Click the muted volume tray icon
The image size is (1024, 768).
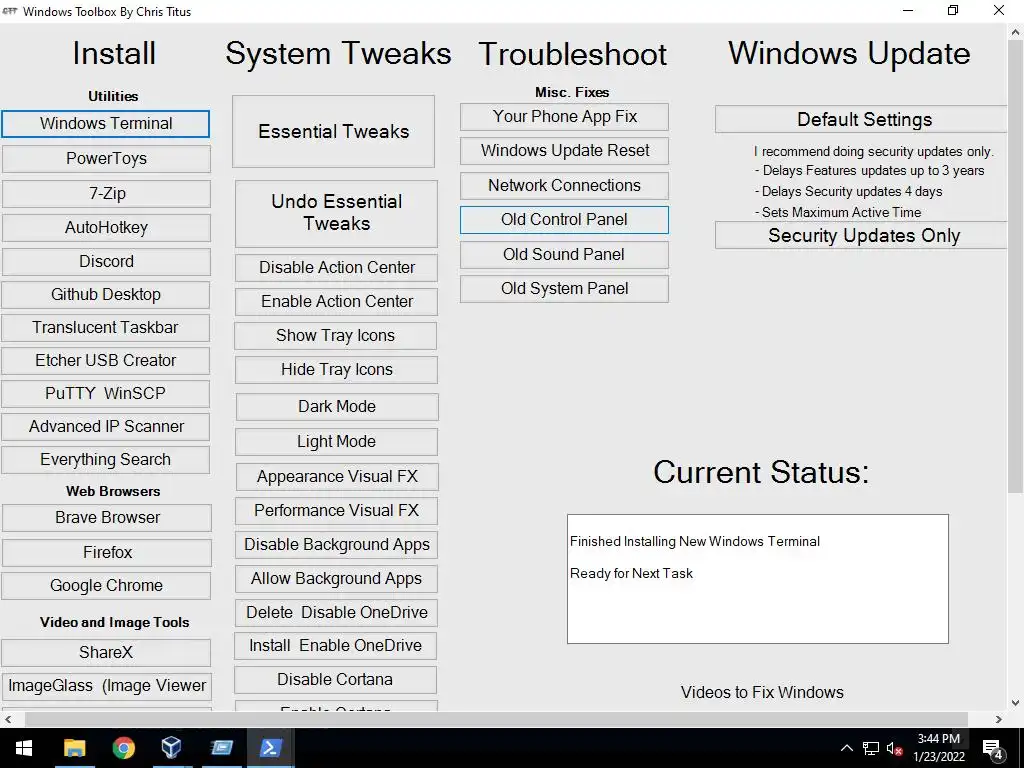coord(894,748)
